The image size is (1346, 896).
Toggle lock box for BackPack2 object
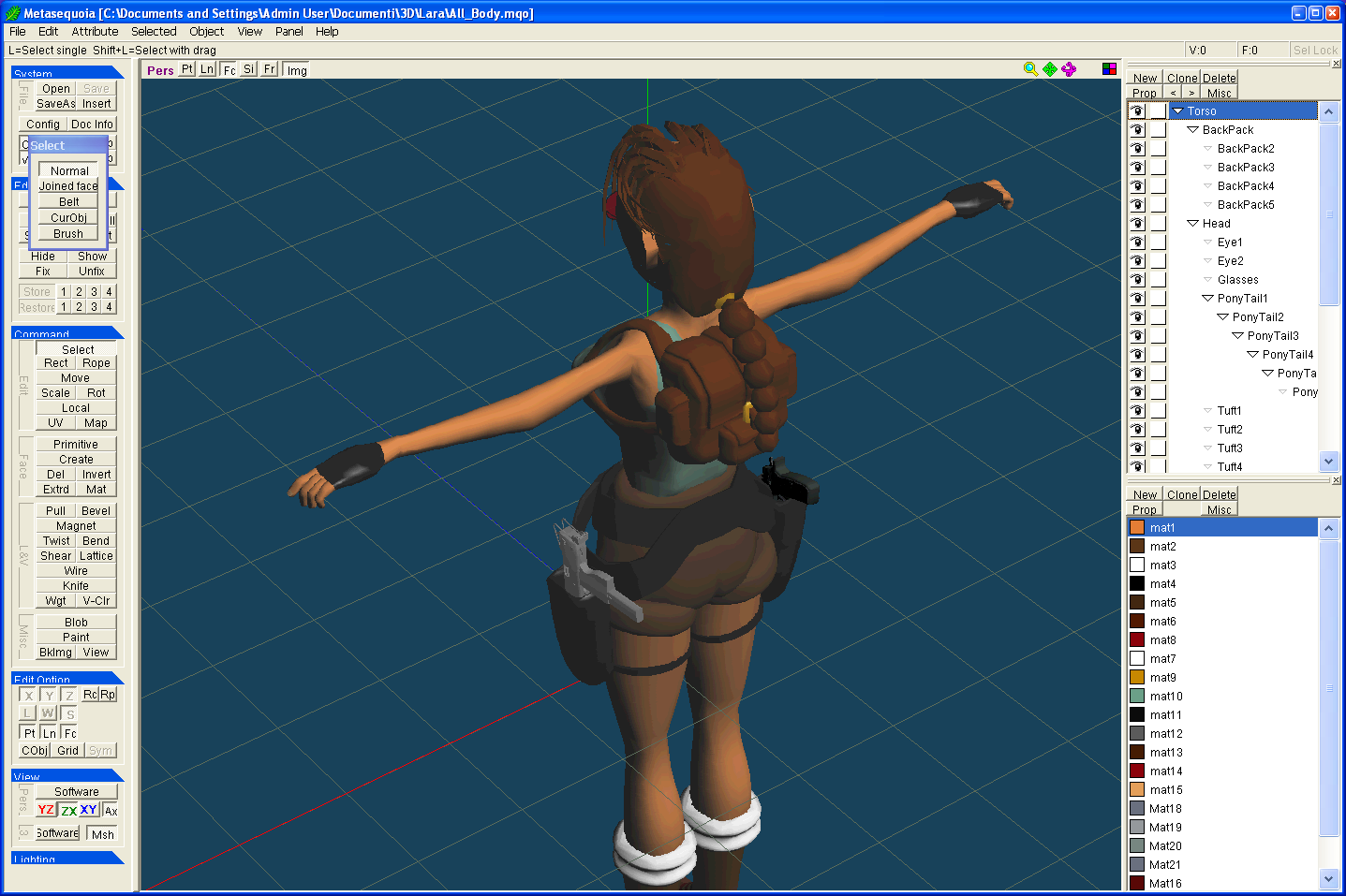pyautogui.click(x=1158, y=149)
